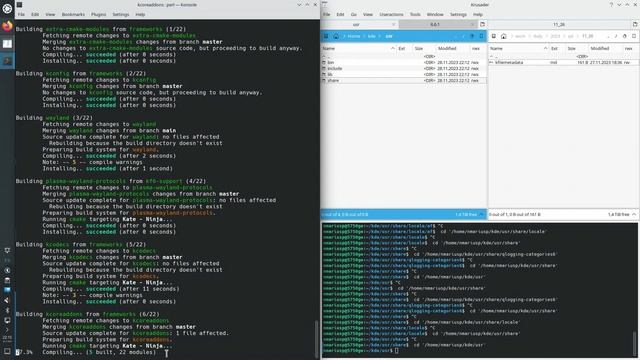Click the show desktop button in panel

click(x=7, y=351)
